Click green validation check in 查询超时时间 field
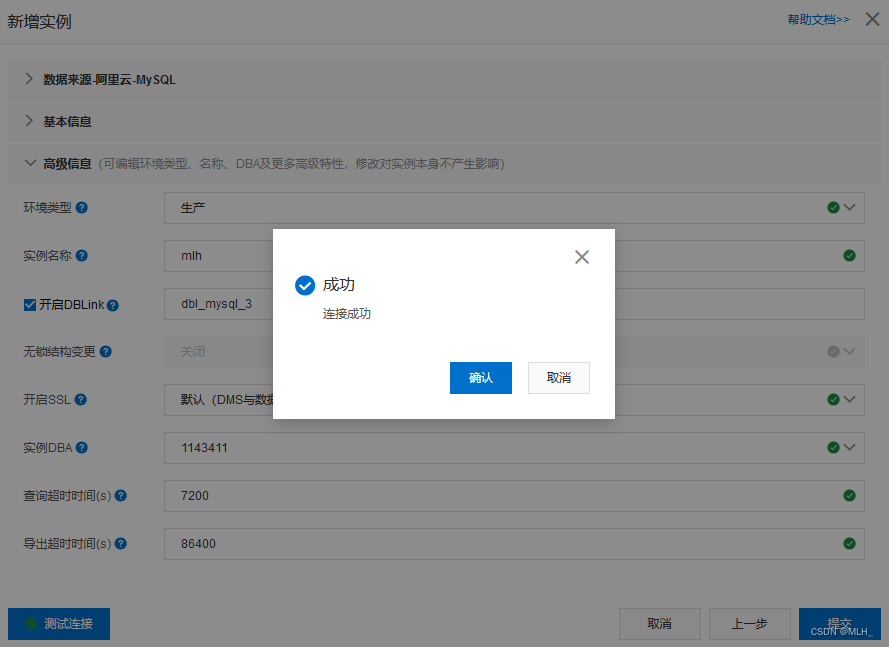Screen dimensions: 889x647 (x=849, y=496)
